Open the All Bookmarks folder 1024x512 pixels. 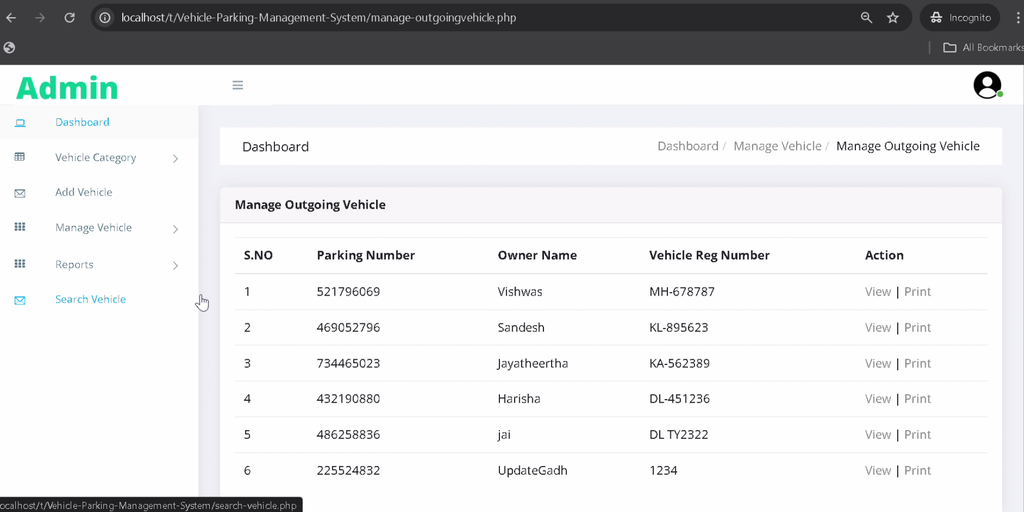pyautogui.click(x=983, y=47)
